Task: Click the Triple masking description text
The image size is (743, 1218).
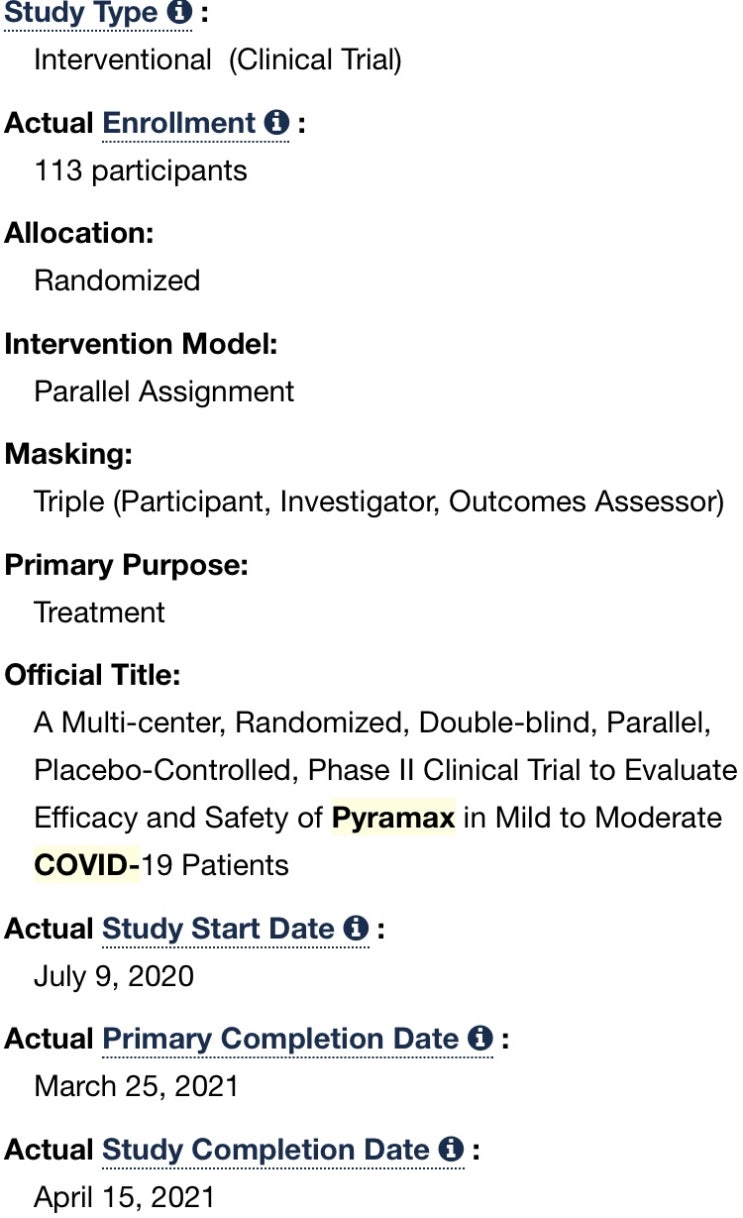Action: click(379, 501)
